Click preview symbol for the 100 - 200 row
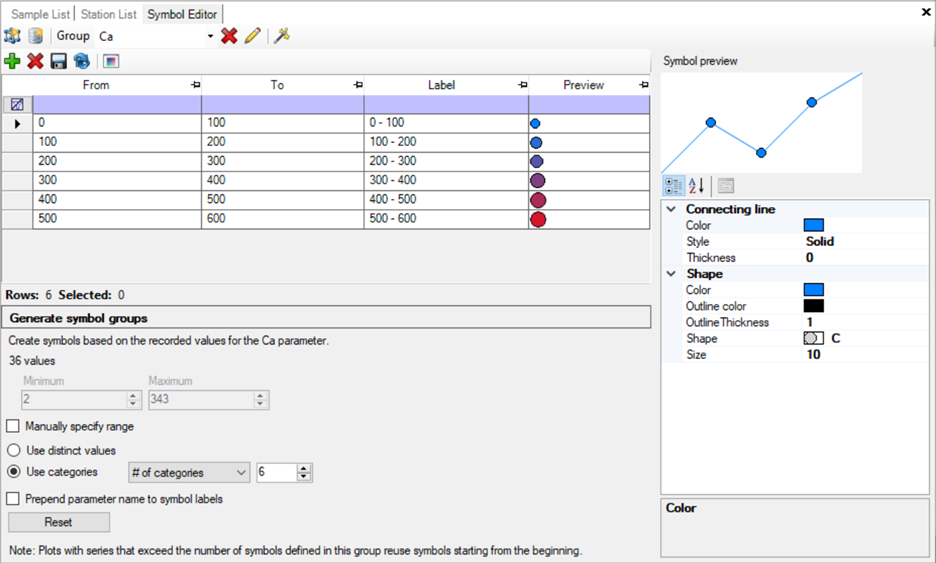Screen dimensions: 936x563 point(536,143)
